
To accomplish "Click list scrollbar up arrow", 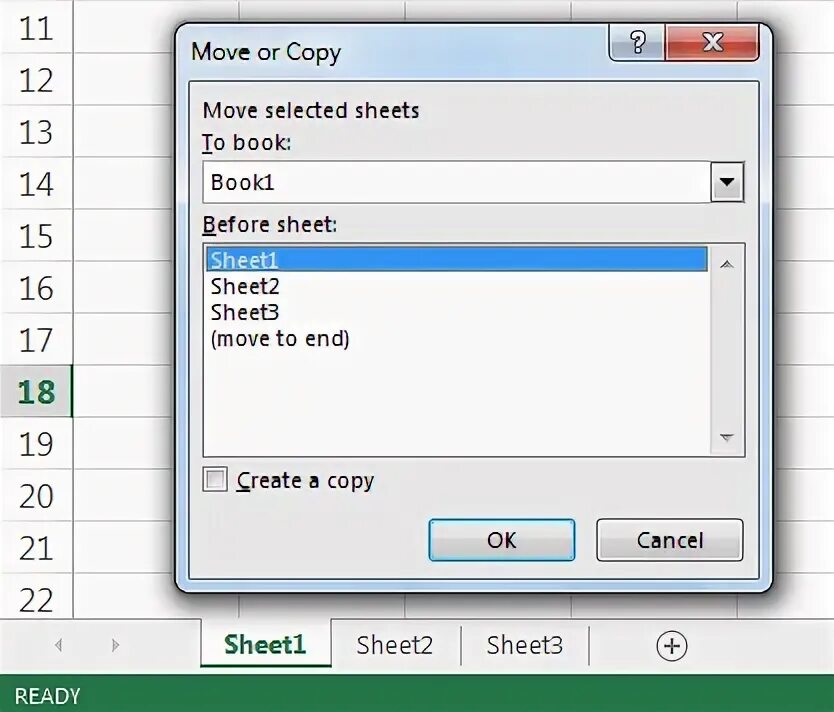I will point(727,264).
